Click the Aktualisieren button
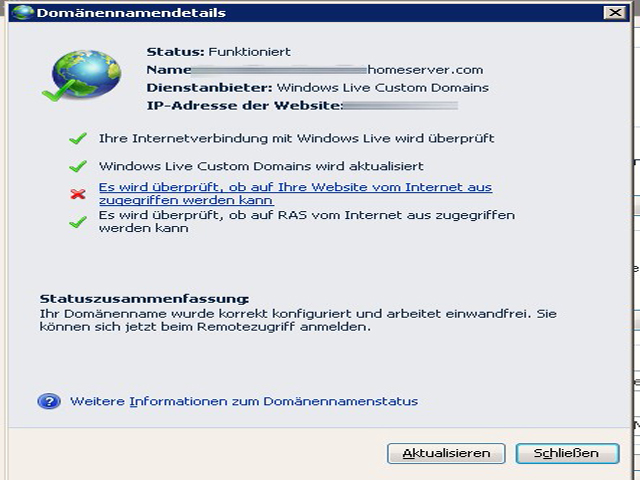Image resolution: width=640 pixels, height=480 pixels. pos(446,453)
